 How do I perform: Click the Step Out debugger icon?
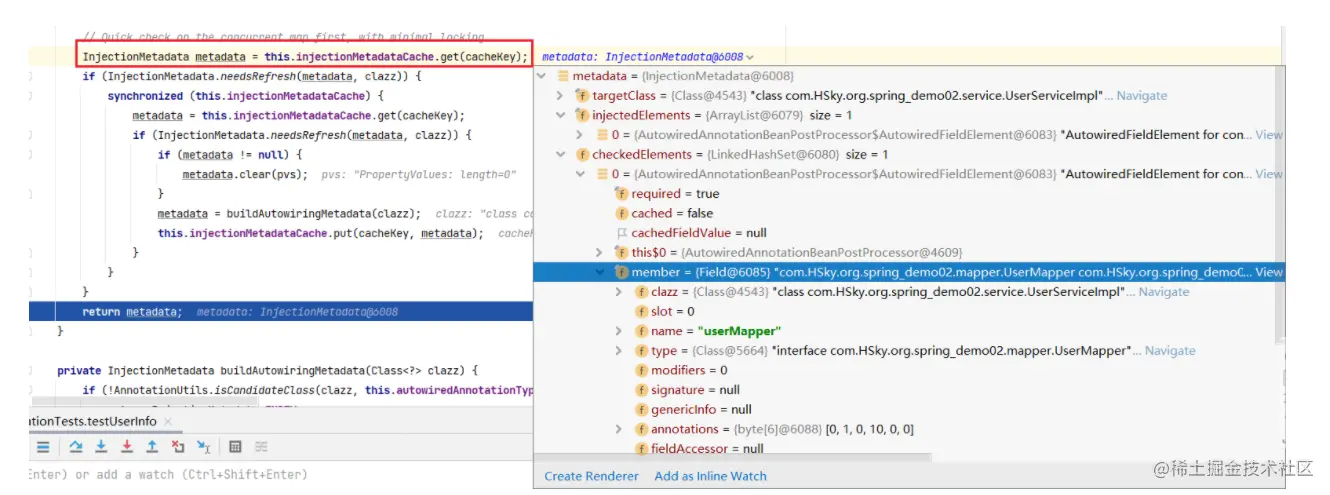[x=152, y=447]
